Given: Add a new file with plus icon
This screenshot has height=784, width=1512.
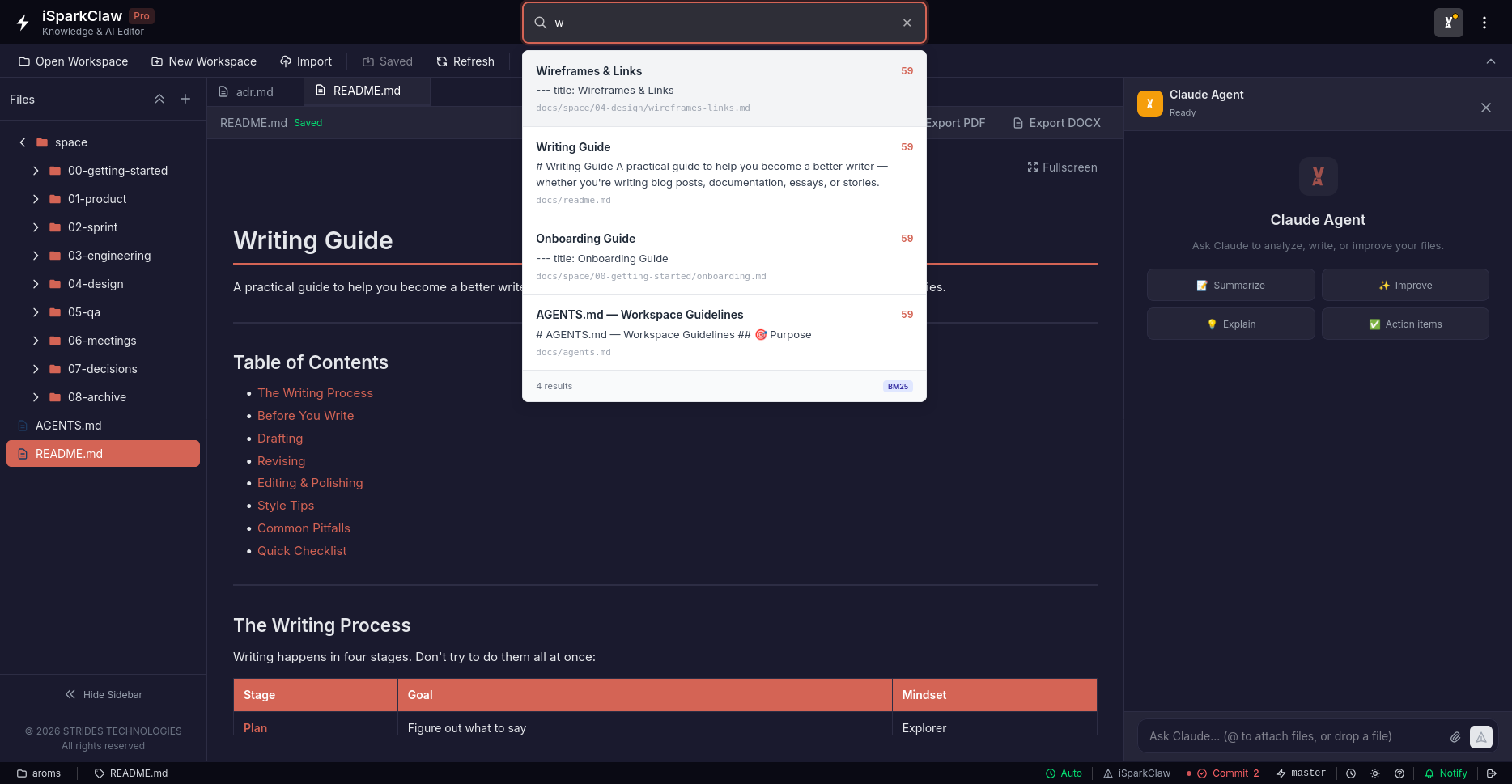Looking at the screenshot, I should (x=185, y=99).
